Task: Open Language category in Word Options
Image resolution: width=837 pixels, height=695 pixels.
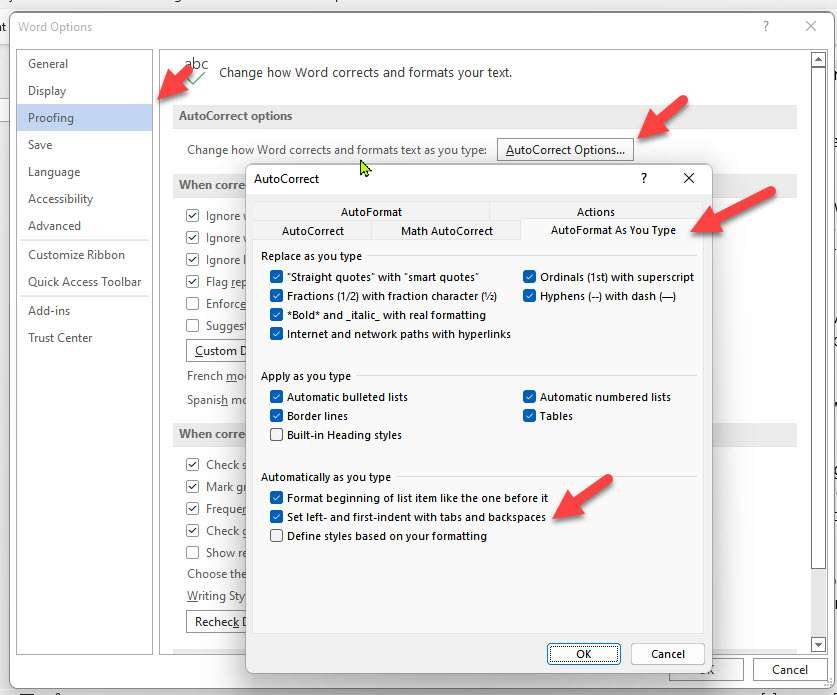Action: point(84,172)
